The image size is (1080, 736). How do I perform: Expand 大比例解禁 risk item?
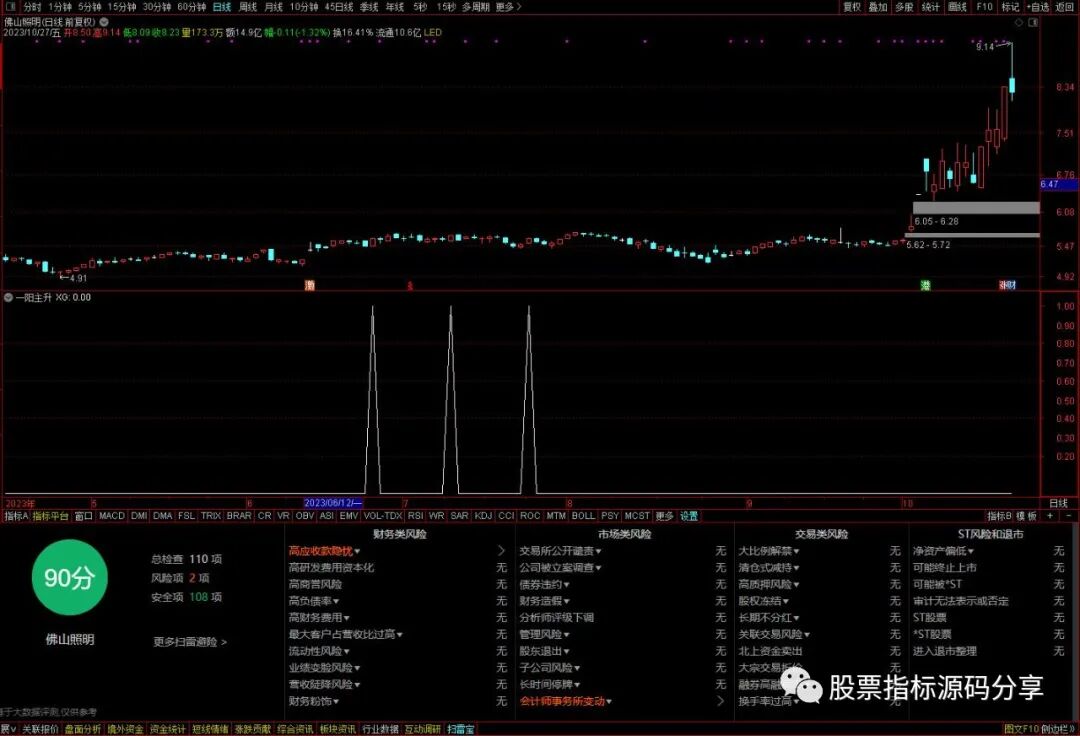point(769,551)
